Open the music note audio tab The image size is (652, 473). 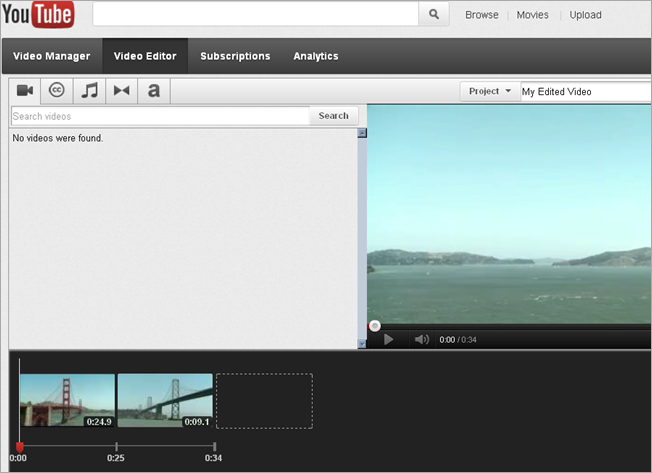(89, 90)
